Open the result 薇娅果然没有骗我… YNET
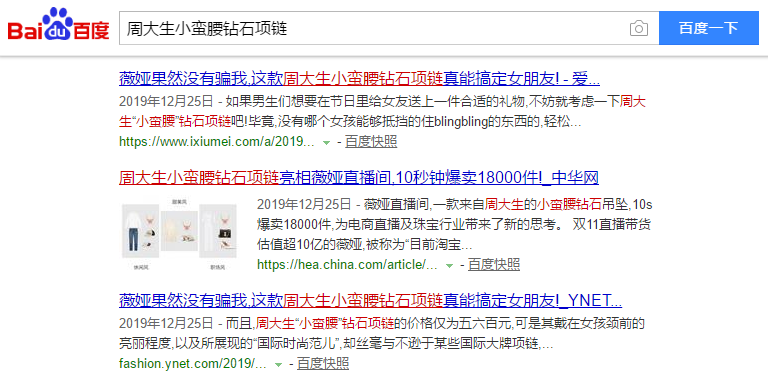Viewport: 768px width, 378px height. 370,300
